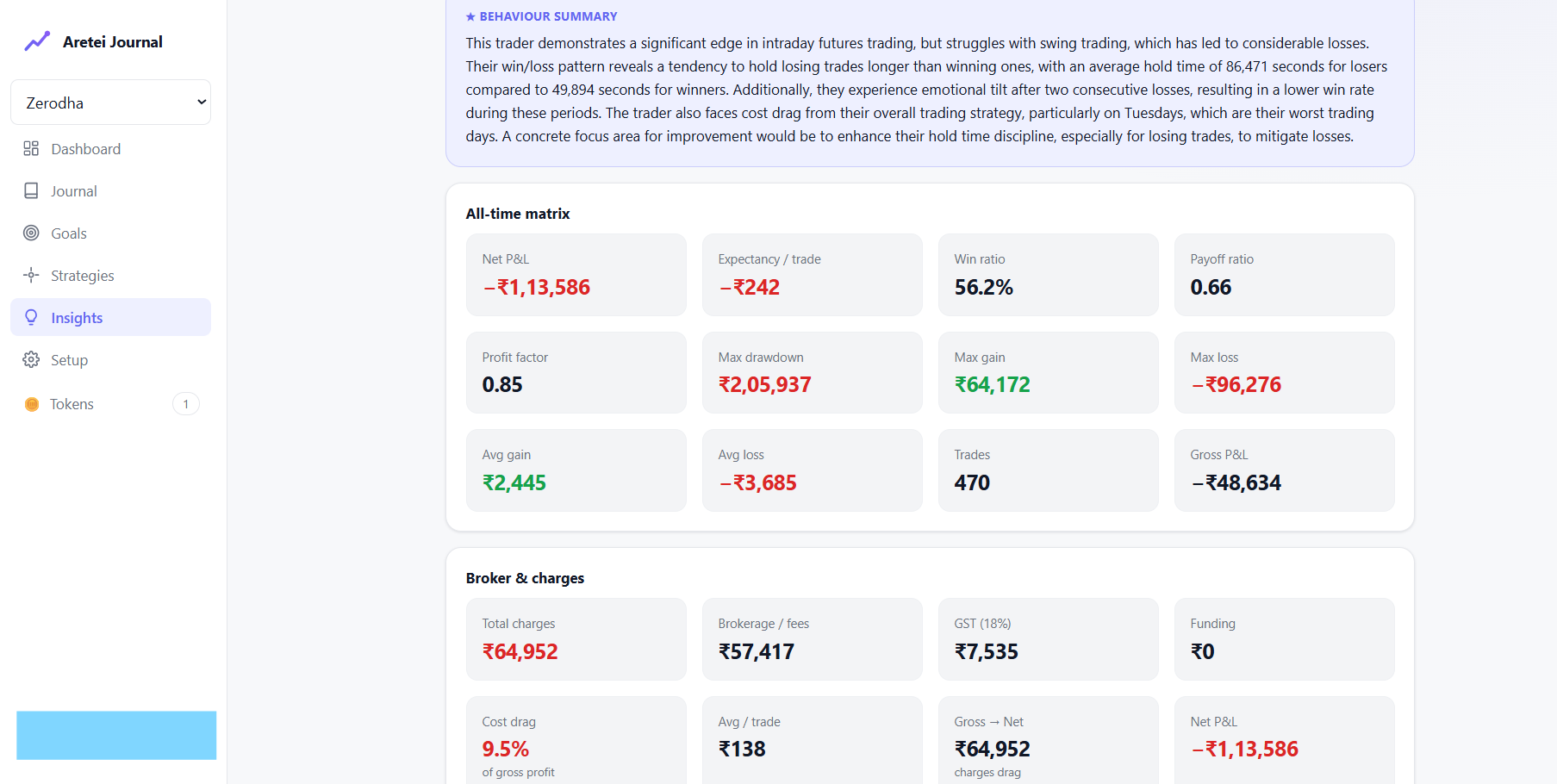This screenshot has height=784, width=1557.
Task: Click the Insights lightbulb icon
Action: [x=31, y=317]
